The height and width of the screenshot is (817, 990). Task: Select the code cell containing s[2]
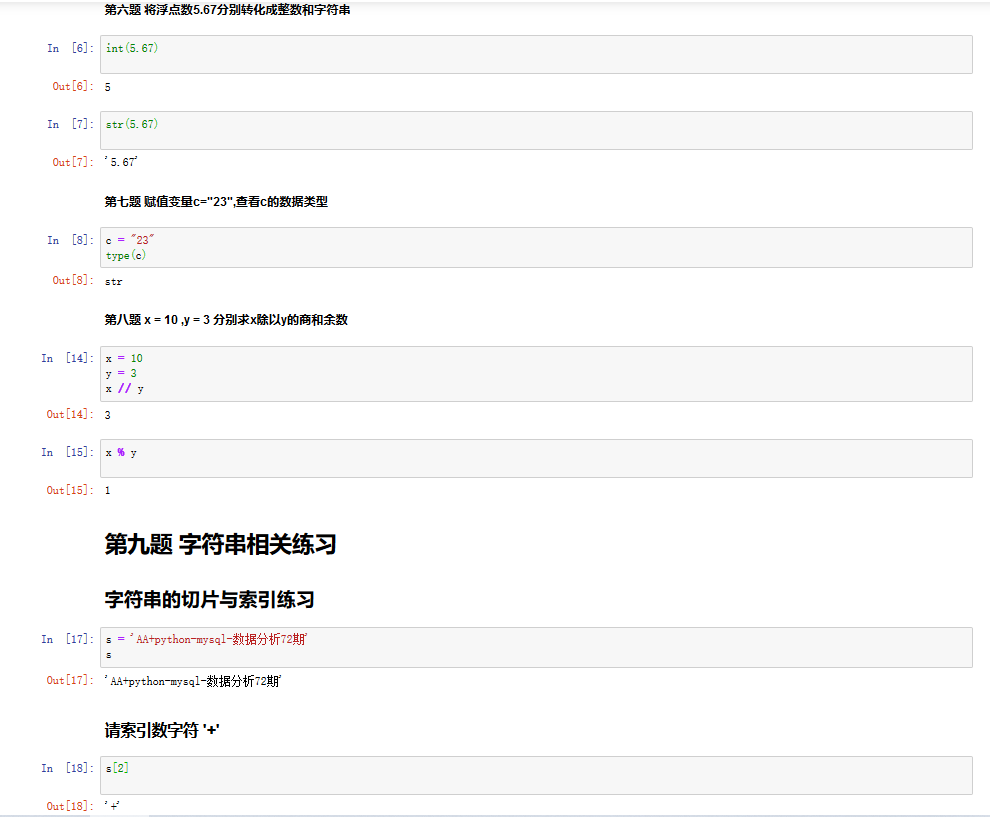click(536, 775)
